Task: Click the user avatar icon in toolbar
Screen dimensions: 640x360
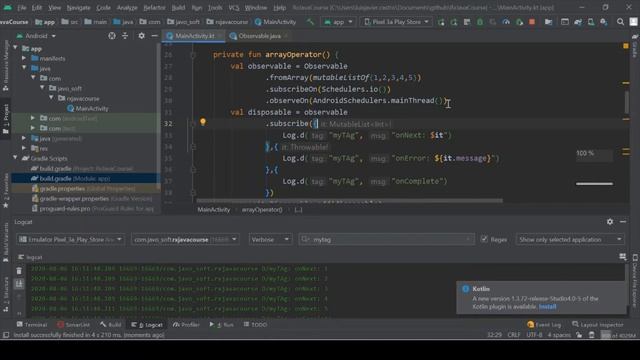Action: pos(633,22)
